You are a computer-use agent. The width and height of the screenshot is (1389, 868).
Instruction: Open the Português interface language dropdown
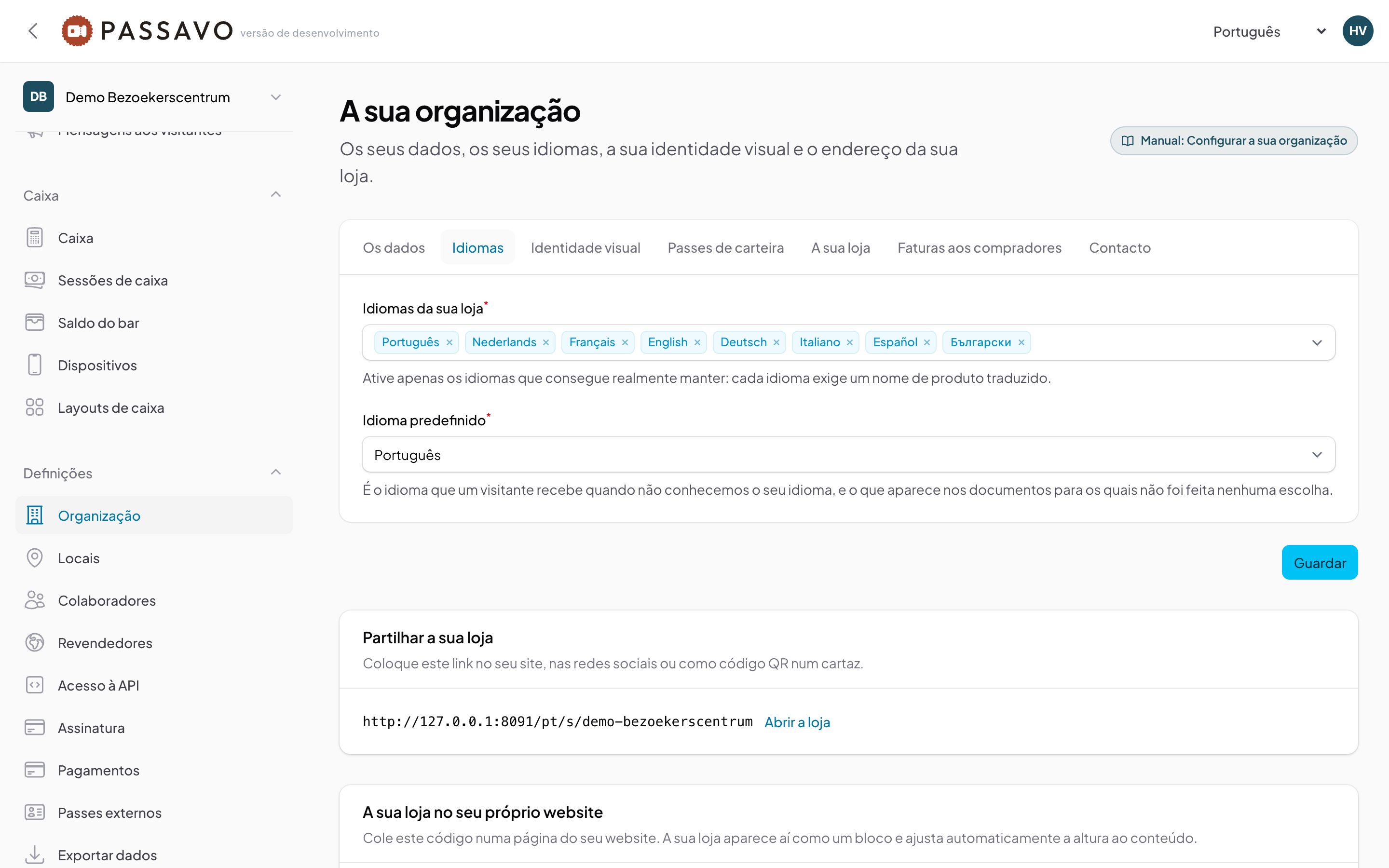1269,31
